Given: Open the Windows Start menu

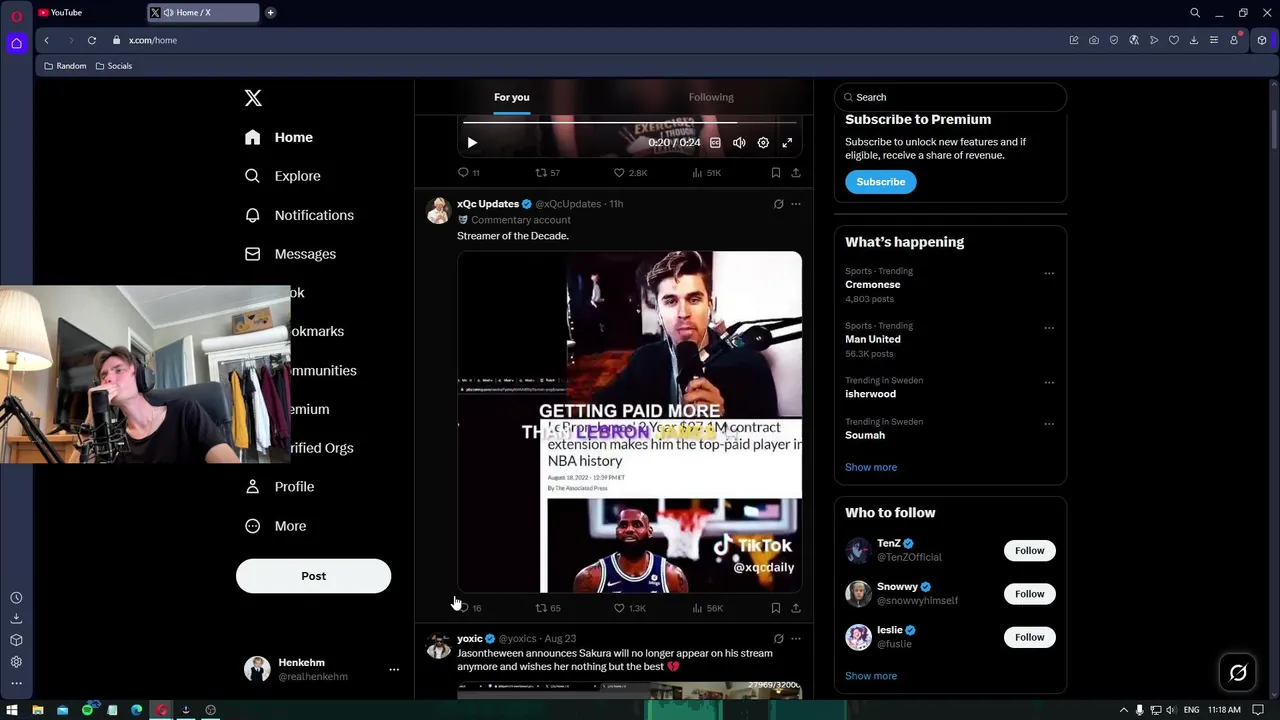Looking at the screenshot, I should 12,710.
